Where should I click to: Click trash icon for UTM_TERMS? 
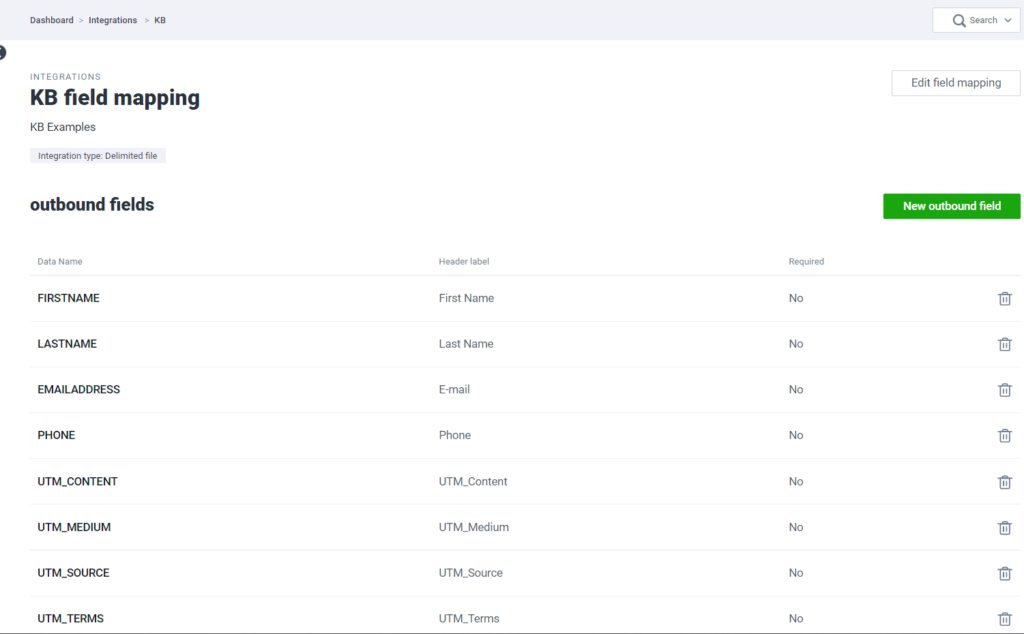(1004, 619)
